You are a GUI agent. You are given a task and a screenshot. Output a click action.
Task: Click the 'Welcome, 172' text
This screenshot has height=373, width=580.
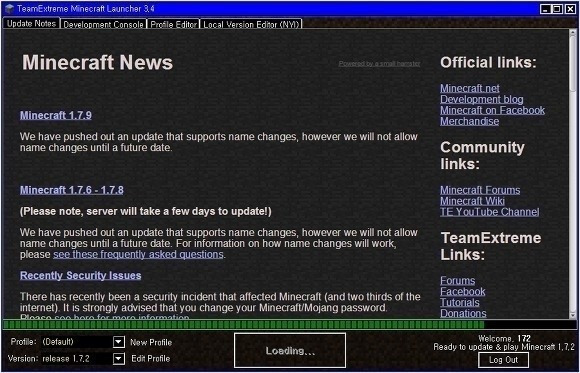point(505,338)
